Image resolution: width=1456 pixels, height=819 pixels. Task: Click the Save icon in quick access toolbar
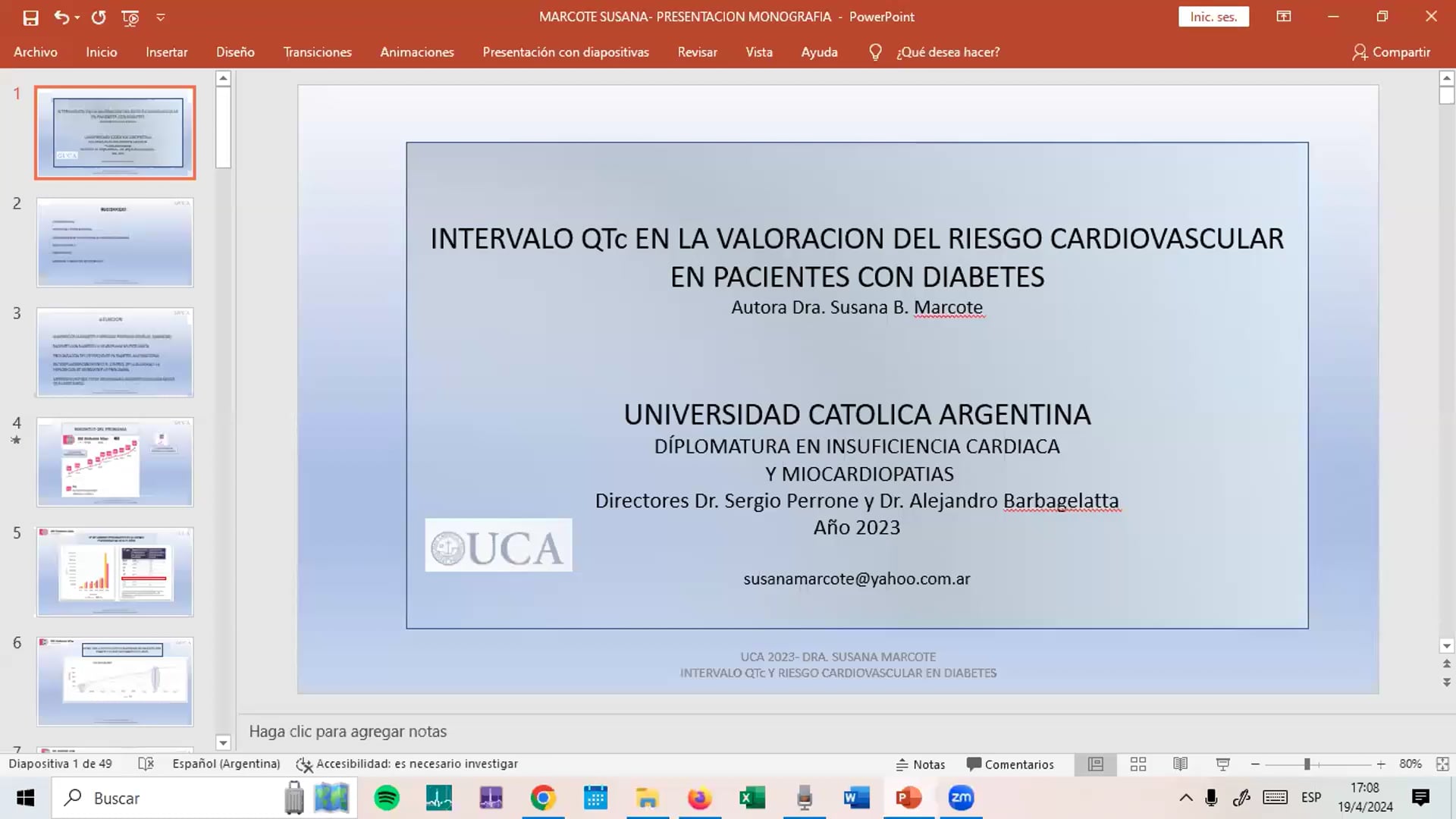(x=30, y=17)
